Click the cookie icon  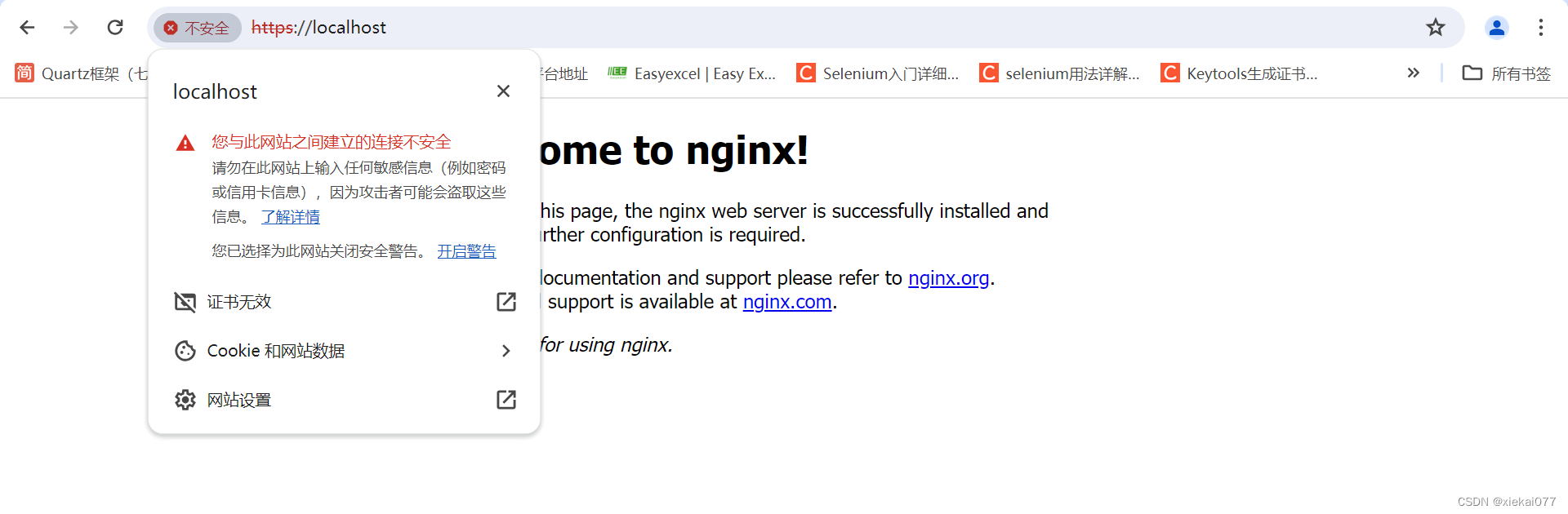pos(185,351)
